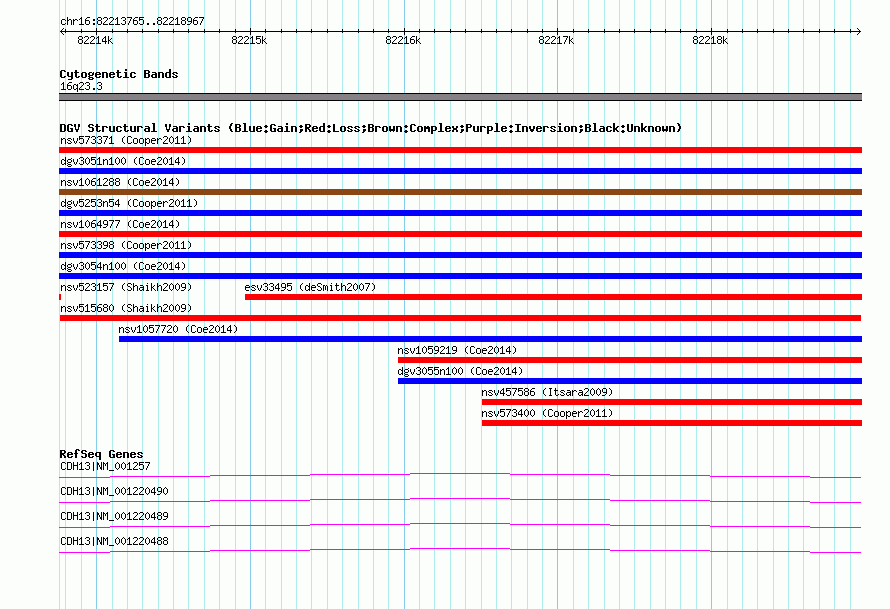The height and width of the screenshot is (609, 890).
Task: Click the 'CDH13|NM_001257' gene label
Action: (105, 466)
